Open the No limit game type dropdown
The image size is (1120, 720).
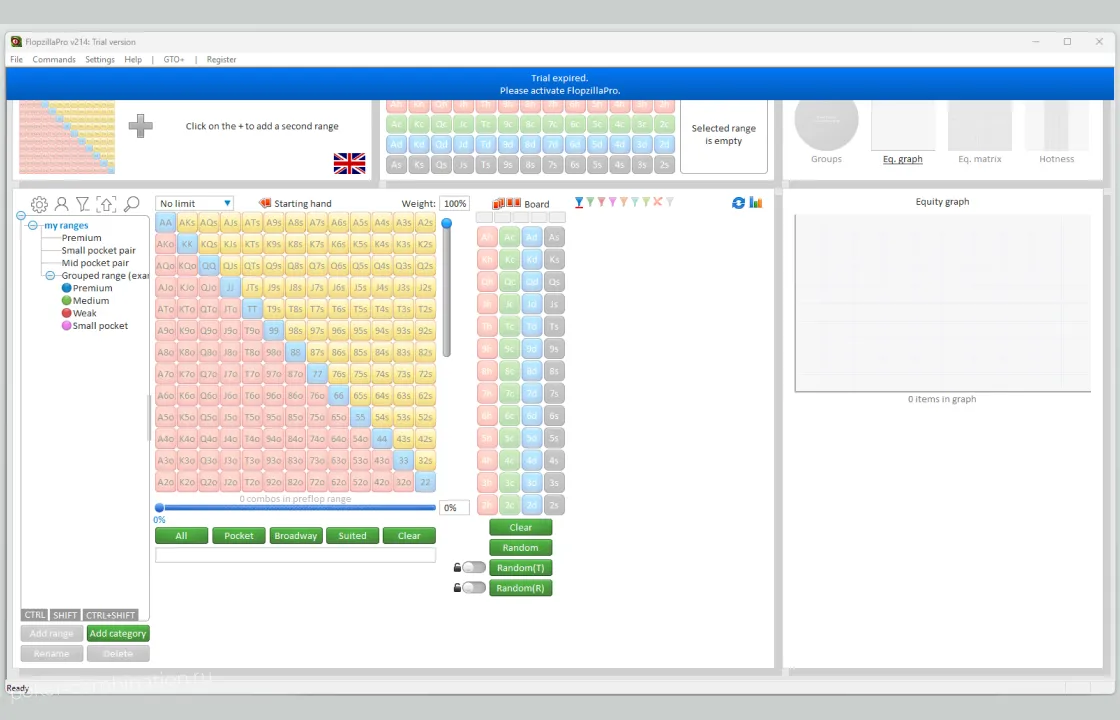coord(194,203)
